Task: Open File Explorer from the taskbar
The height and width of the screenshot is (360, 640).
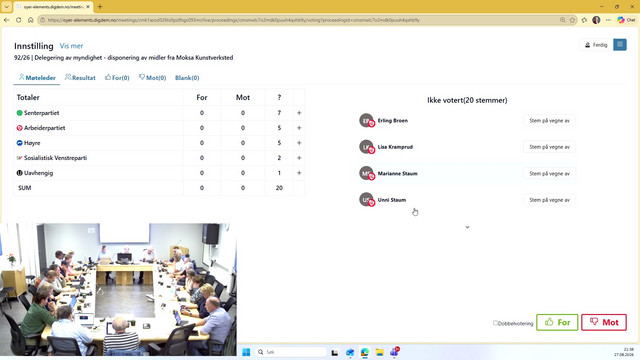Action: pyautogui.click(x=379, y=352)
